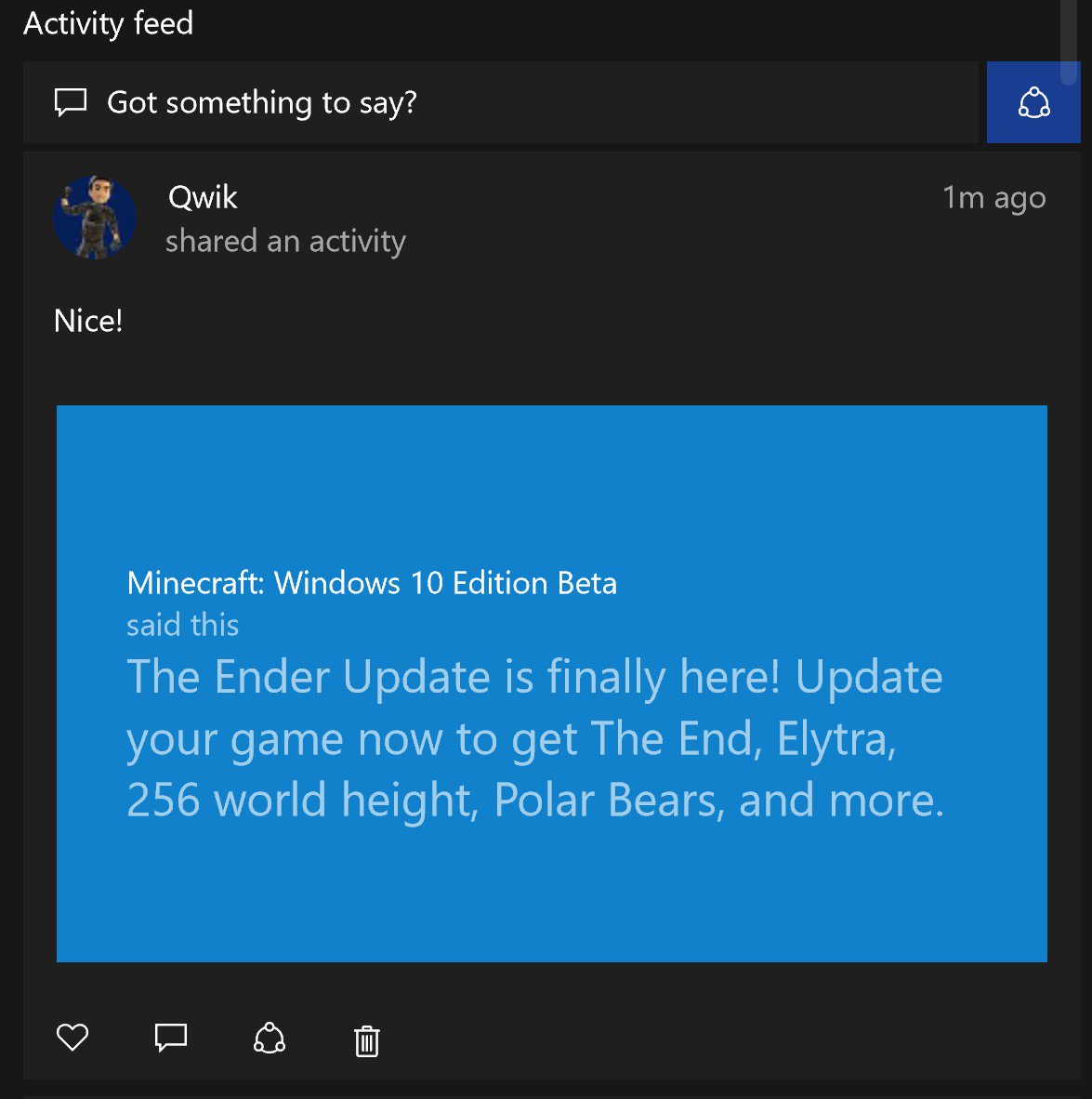
Task: Open Qwik's avatar picture
Action: coord(95,218)
